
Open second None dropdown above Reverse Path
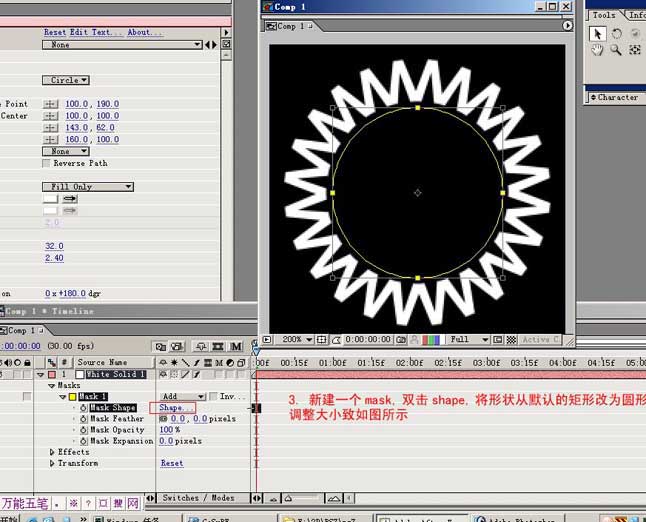click(66, 151)
